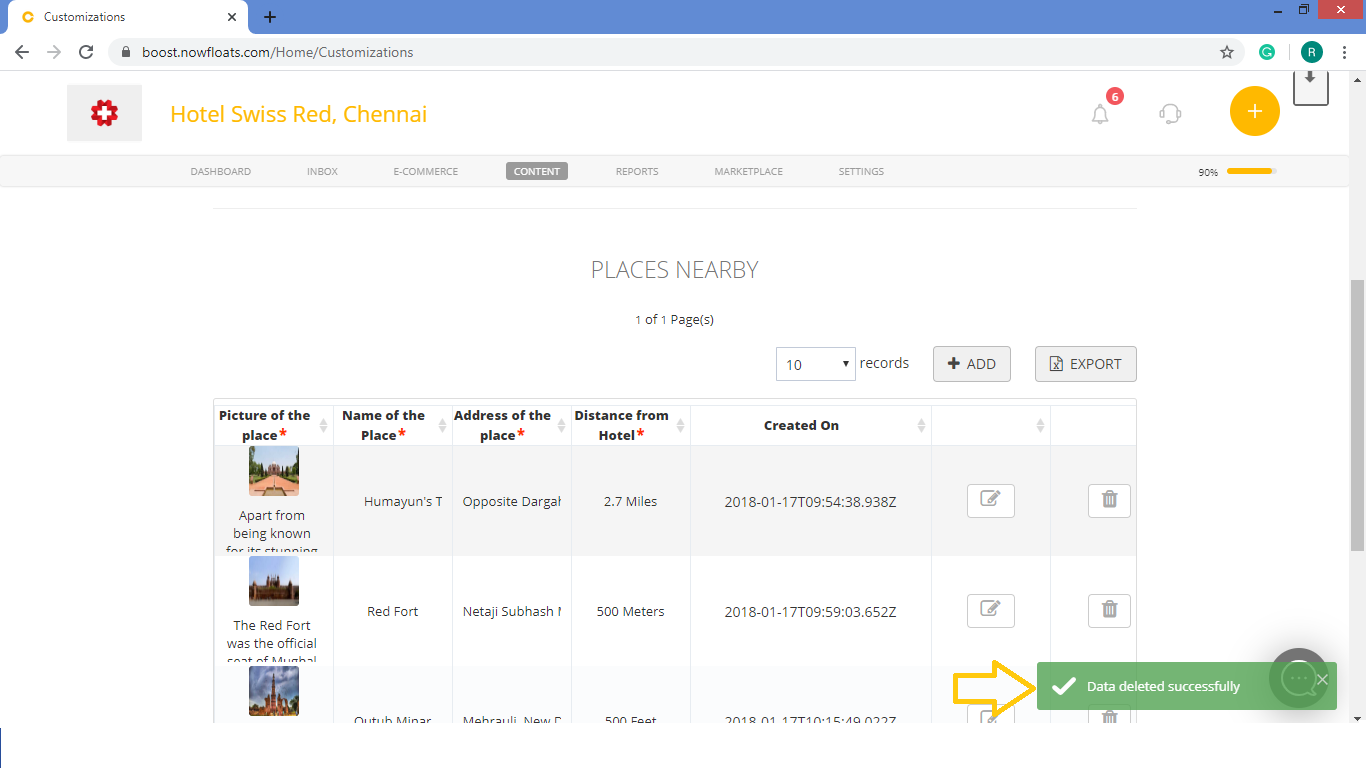Select the 500 Meters distance cell
Screen dimensions: 1366x768
[x=631, y=611]
